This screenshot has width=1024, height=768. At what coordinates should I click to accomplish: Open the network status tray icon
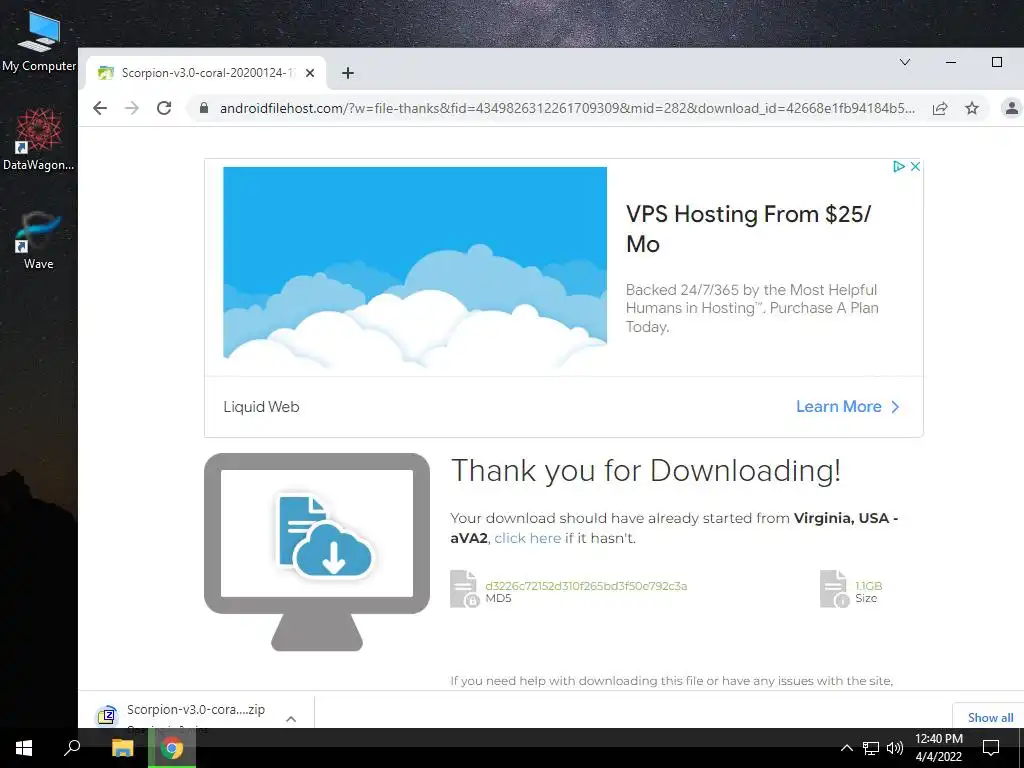point(871,748)
